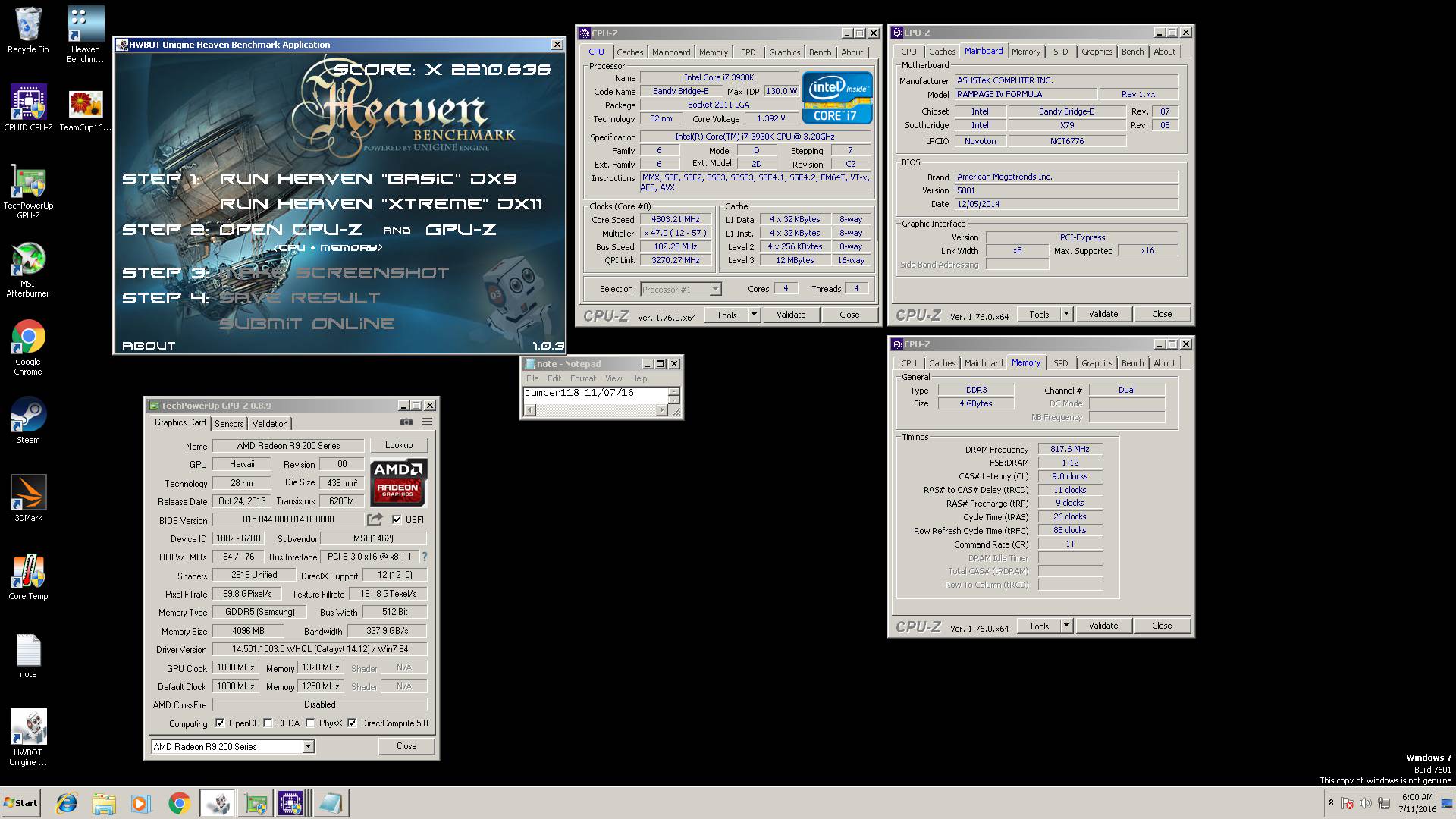Open Windows Media Player taskbar icon
The image size is (1456, 819).
140,803
